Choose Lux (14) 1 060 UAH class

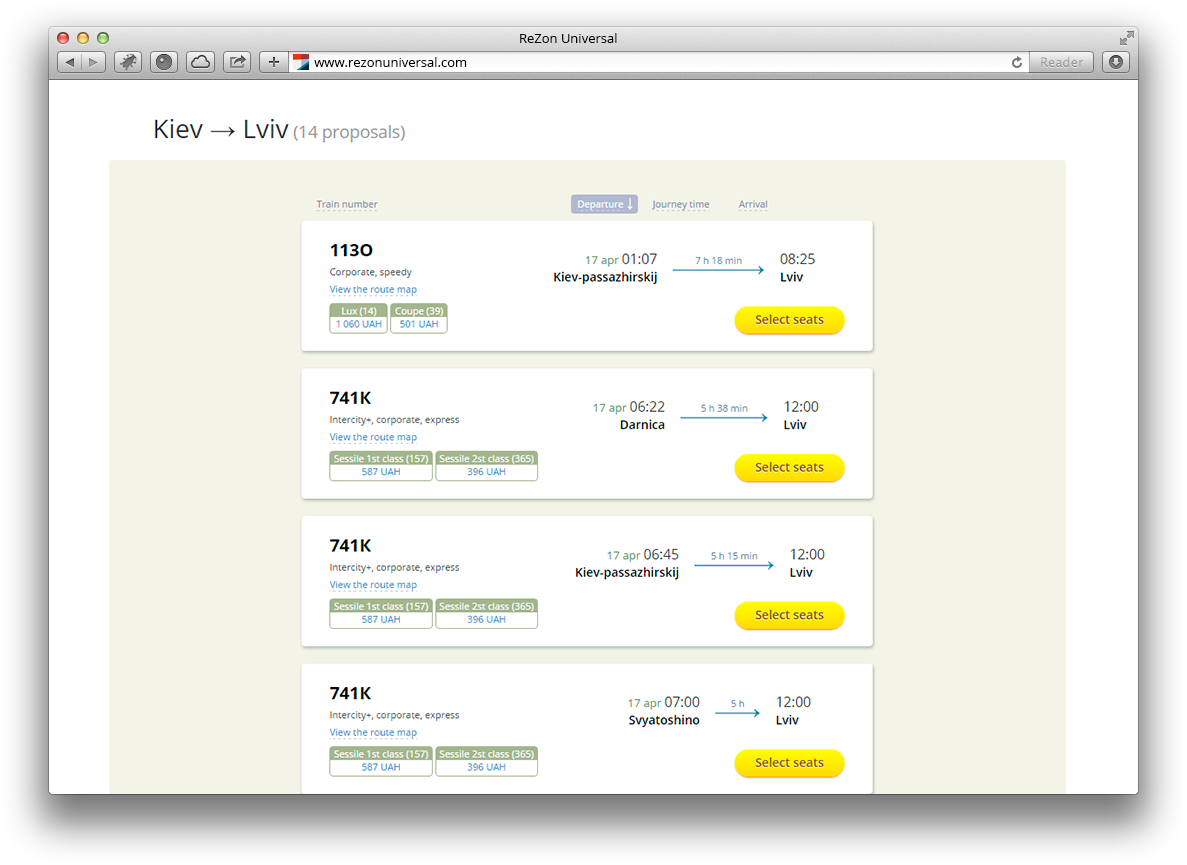(x=359, y=318)
